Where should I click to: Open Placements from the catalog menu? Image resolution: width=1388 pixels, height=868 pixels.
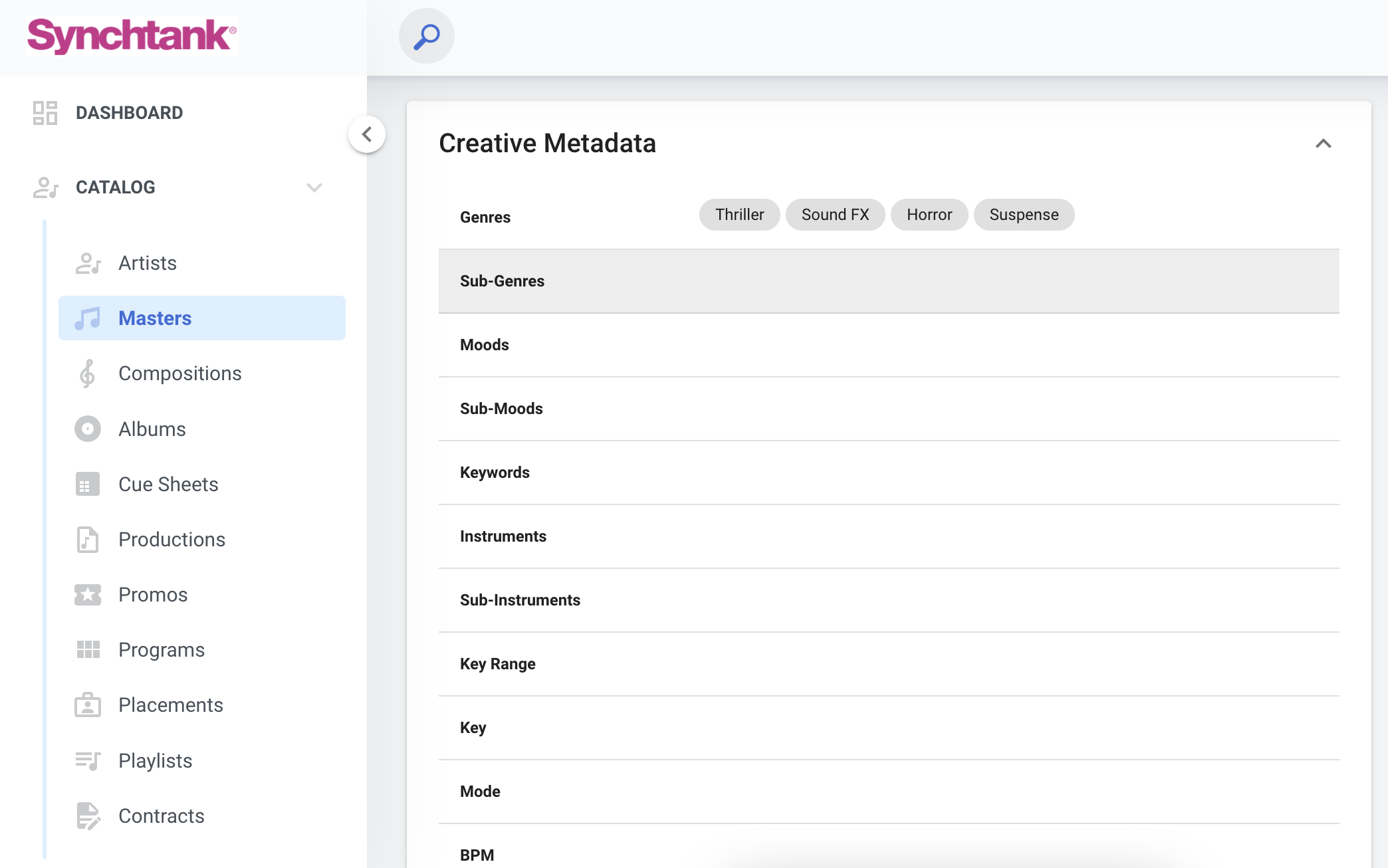click(171, 705)
